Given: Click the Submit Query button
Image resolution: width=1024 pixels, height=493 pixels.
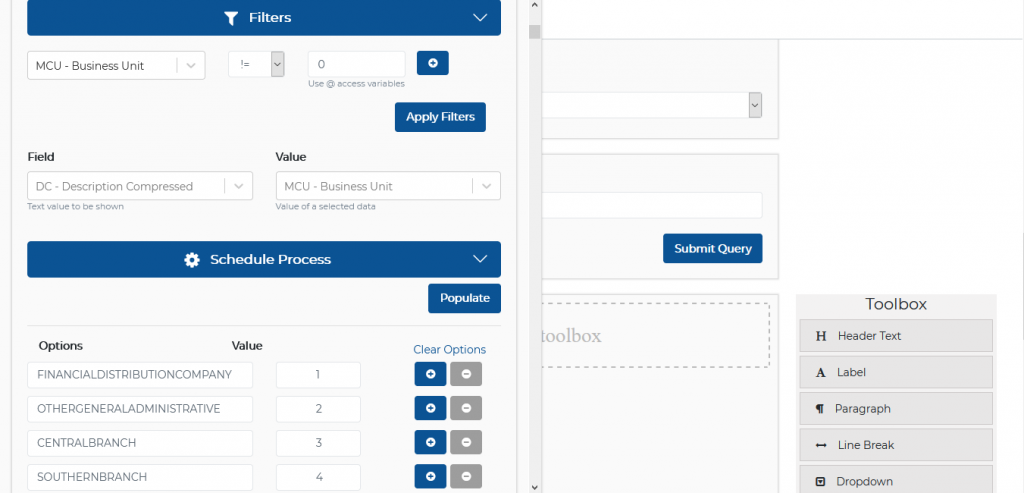Looking at the screenshot, I should coord(712,249).
